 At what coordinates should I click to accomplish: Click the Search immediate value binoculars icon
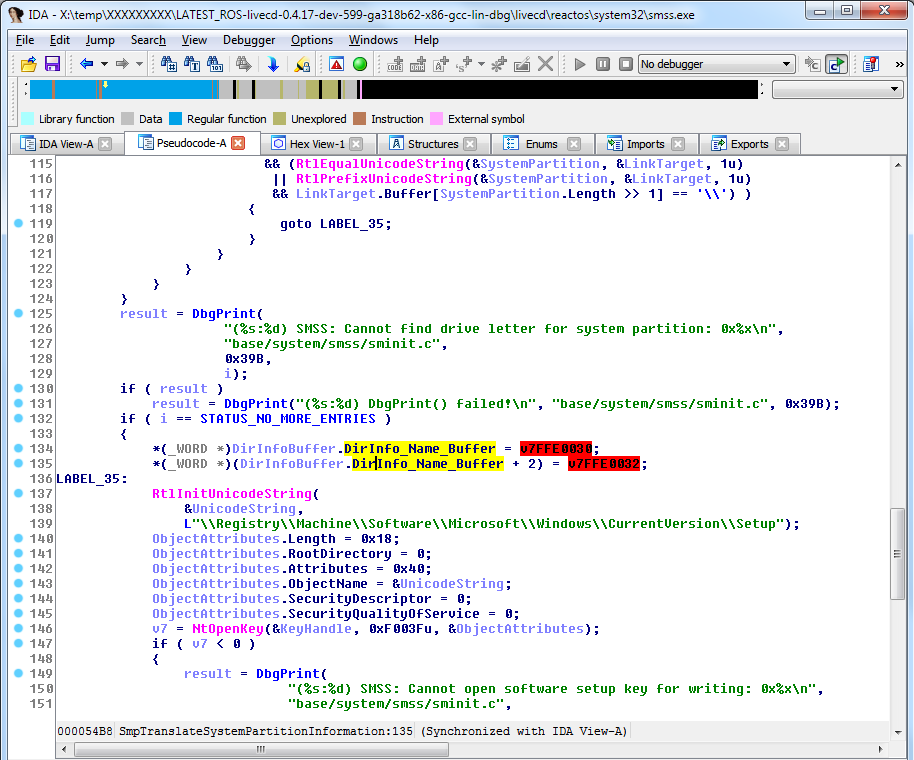tap(168, 64)
